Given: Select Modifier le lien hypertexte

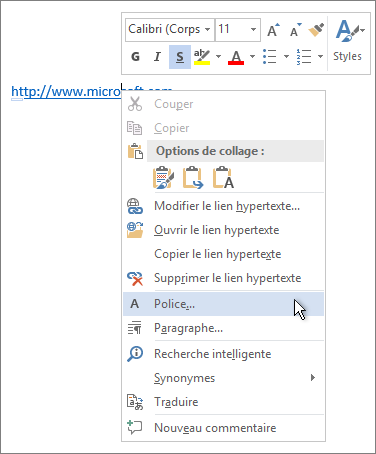Looking at the screenshot, I should click(223, 206).
